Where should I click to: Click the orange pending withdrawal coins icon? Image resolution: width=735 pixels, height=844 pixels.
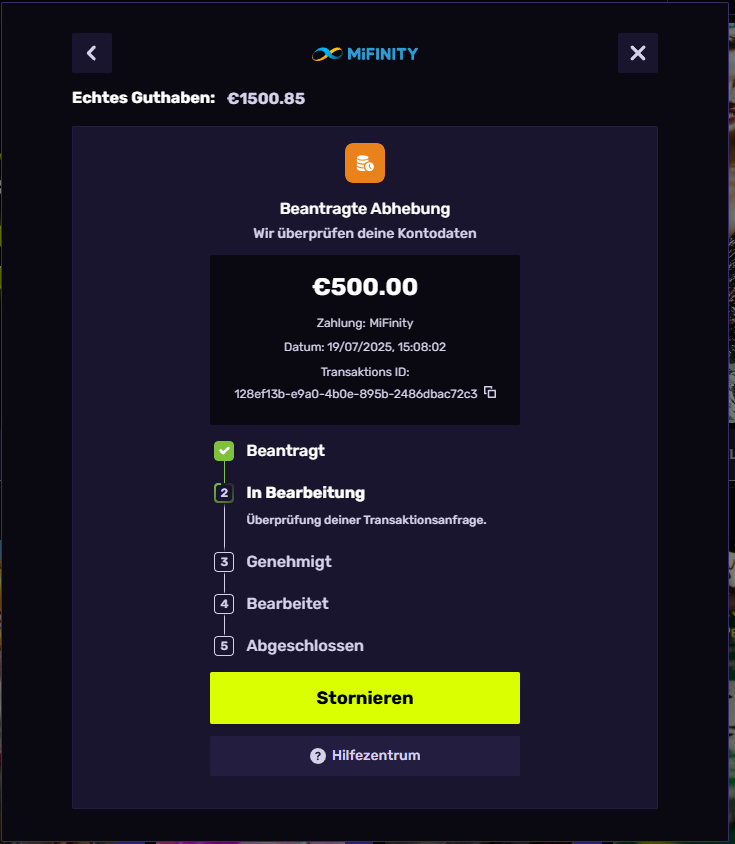click(x=365, y=163)
